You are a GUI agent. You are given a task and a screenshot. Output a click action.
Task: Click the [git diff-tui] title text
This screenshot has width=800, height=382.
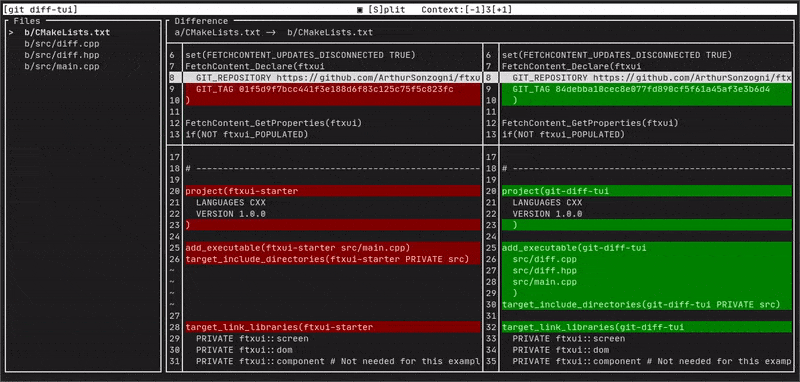(x=40, y=10)
